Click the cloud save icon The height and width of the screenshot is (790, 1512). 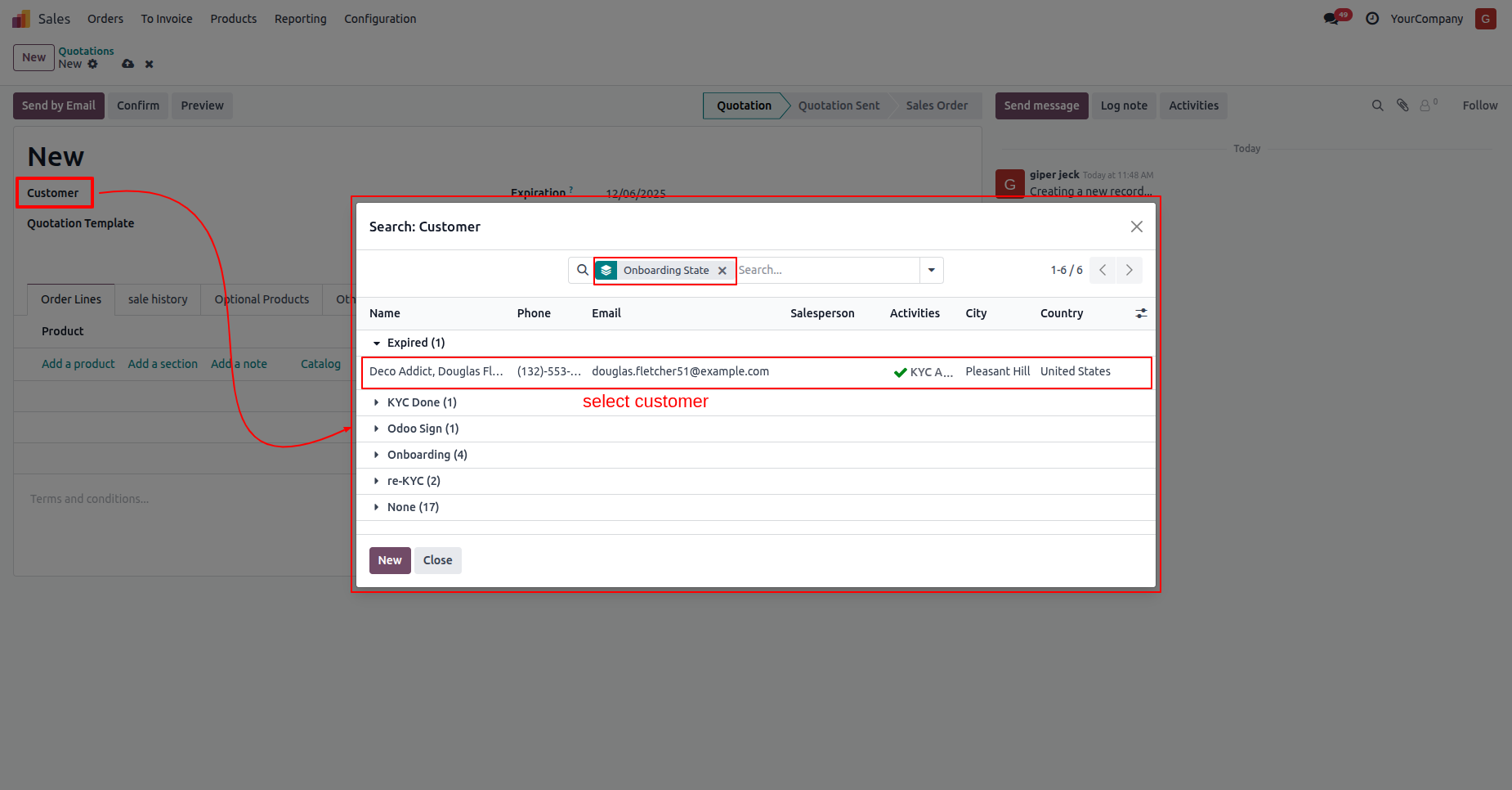click(x=128, y=64)
